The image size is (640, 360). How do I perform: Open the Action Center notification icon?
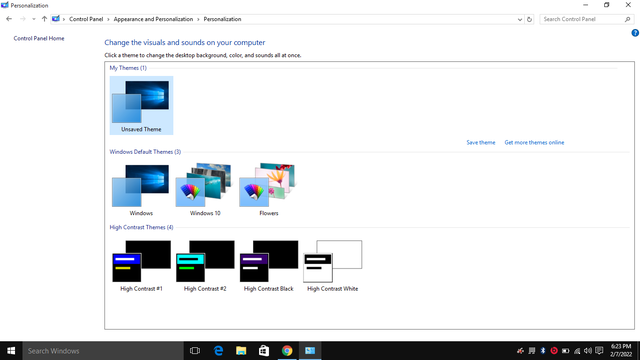599,351
